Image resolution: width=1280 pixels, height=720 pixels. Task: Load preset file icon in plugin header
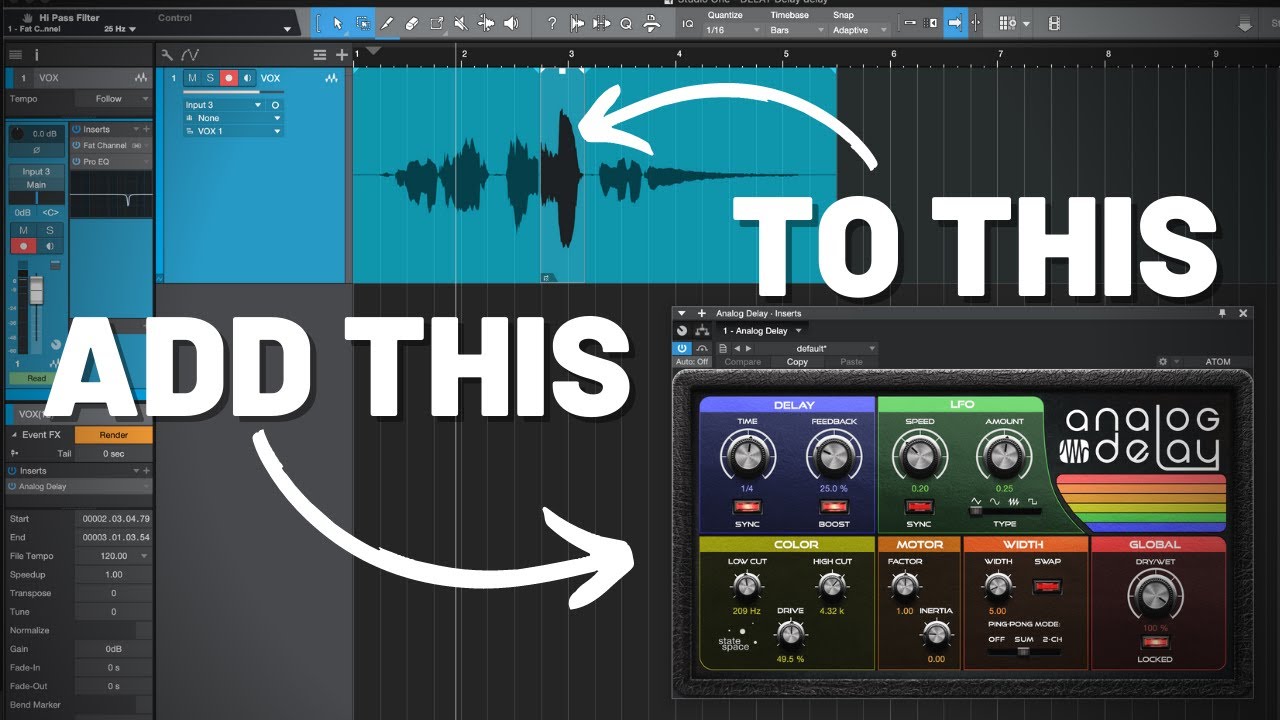(723, 348)
